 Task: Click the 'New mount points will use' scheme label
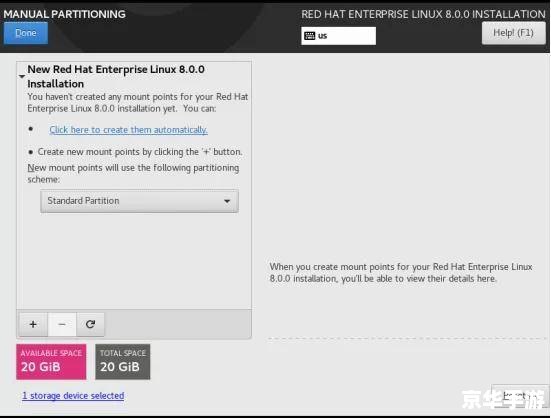[133, 174]
